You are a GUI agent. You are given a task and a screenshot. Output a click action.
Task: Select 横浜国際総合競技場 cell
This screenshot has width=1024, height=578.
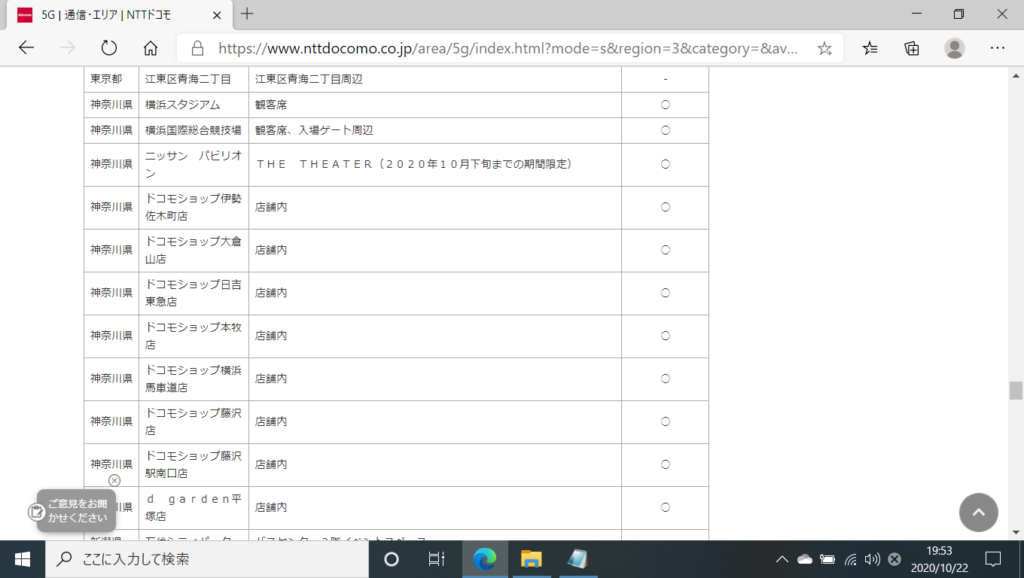coord(193,131)
